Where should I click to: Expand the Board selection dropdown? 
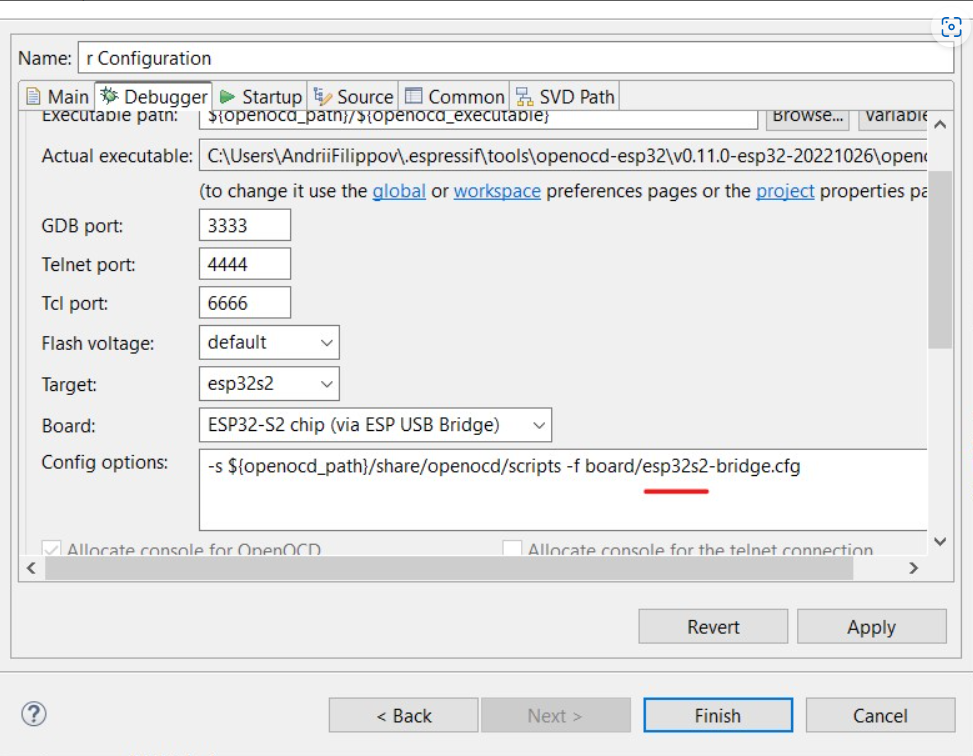pyautogui.click(x=536, y=425)
